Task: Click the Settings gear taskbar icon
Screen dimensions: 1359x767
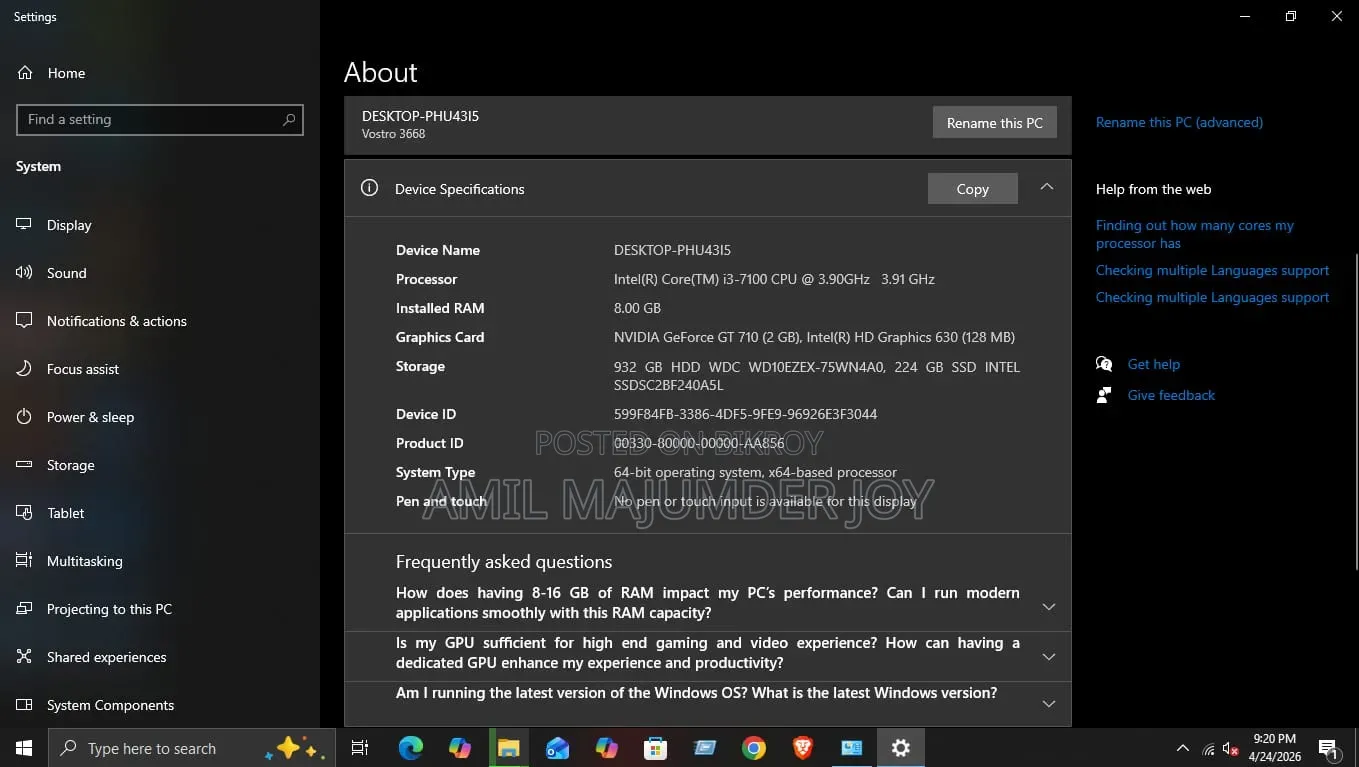Action: click(901, 748)
